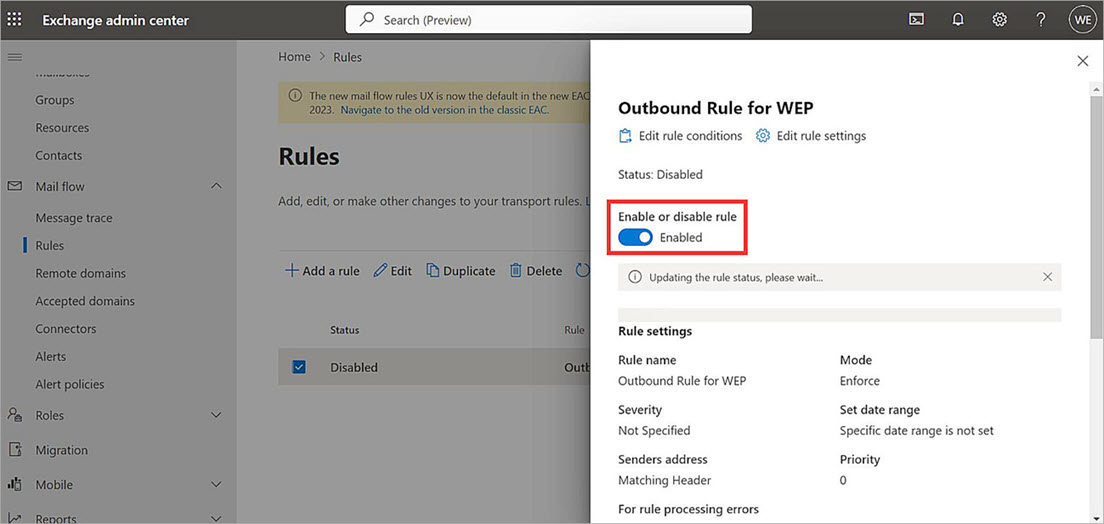
Task: Close the Outbound Rule details panel
Action: pyautogui.click(x=1083, y=61)
